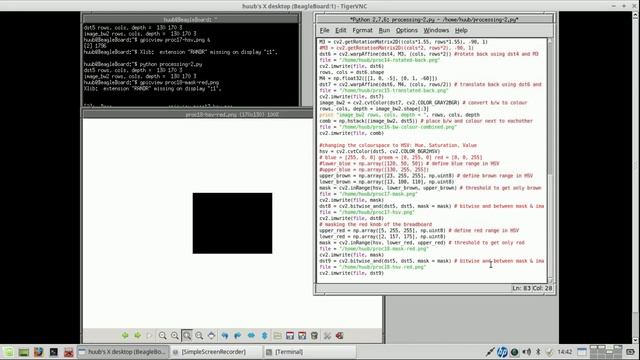
Task: Save the image in viewer toolbar
Action: pyautogui.click(x=290, y=336)
